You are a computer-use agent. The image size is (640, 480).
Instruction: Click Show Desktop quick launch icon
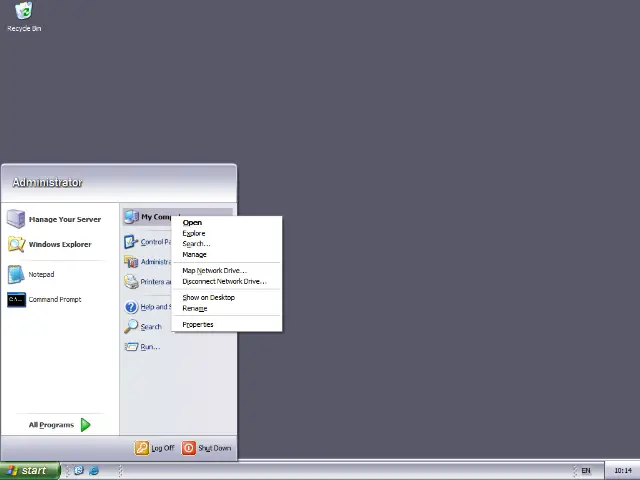78,470
